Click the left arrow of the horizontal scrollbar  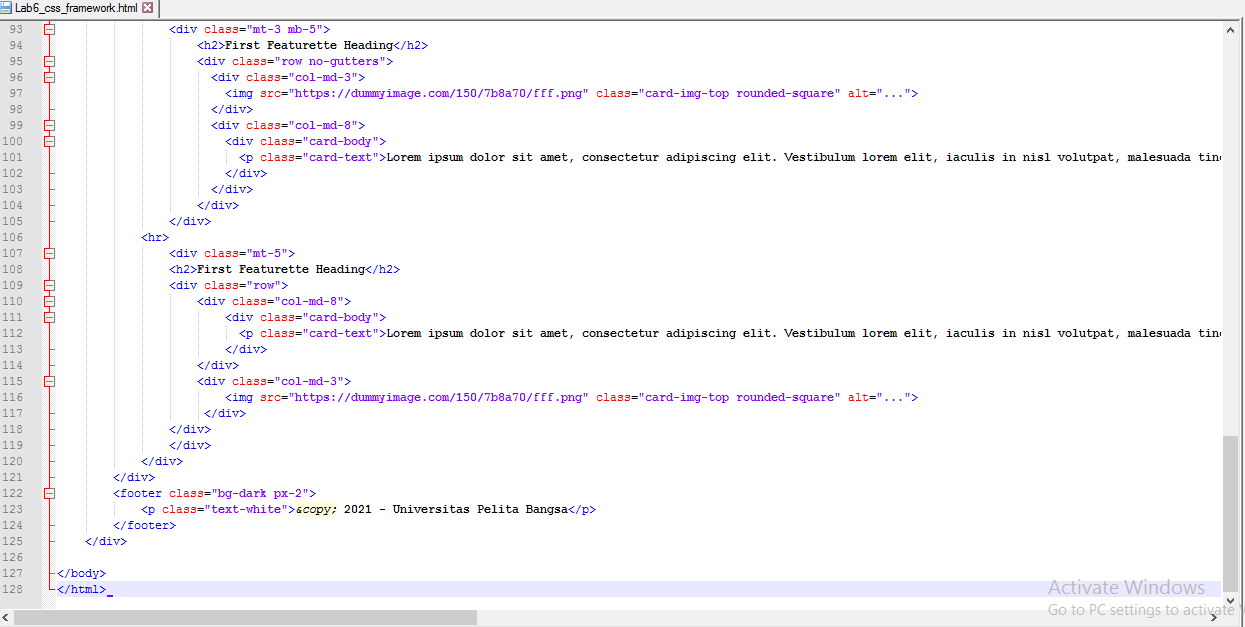5,618
